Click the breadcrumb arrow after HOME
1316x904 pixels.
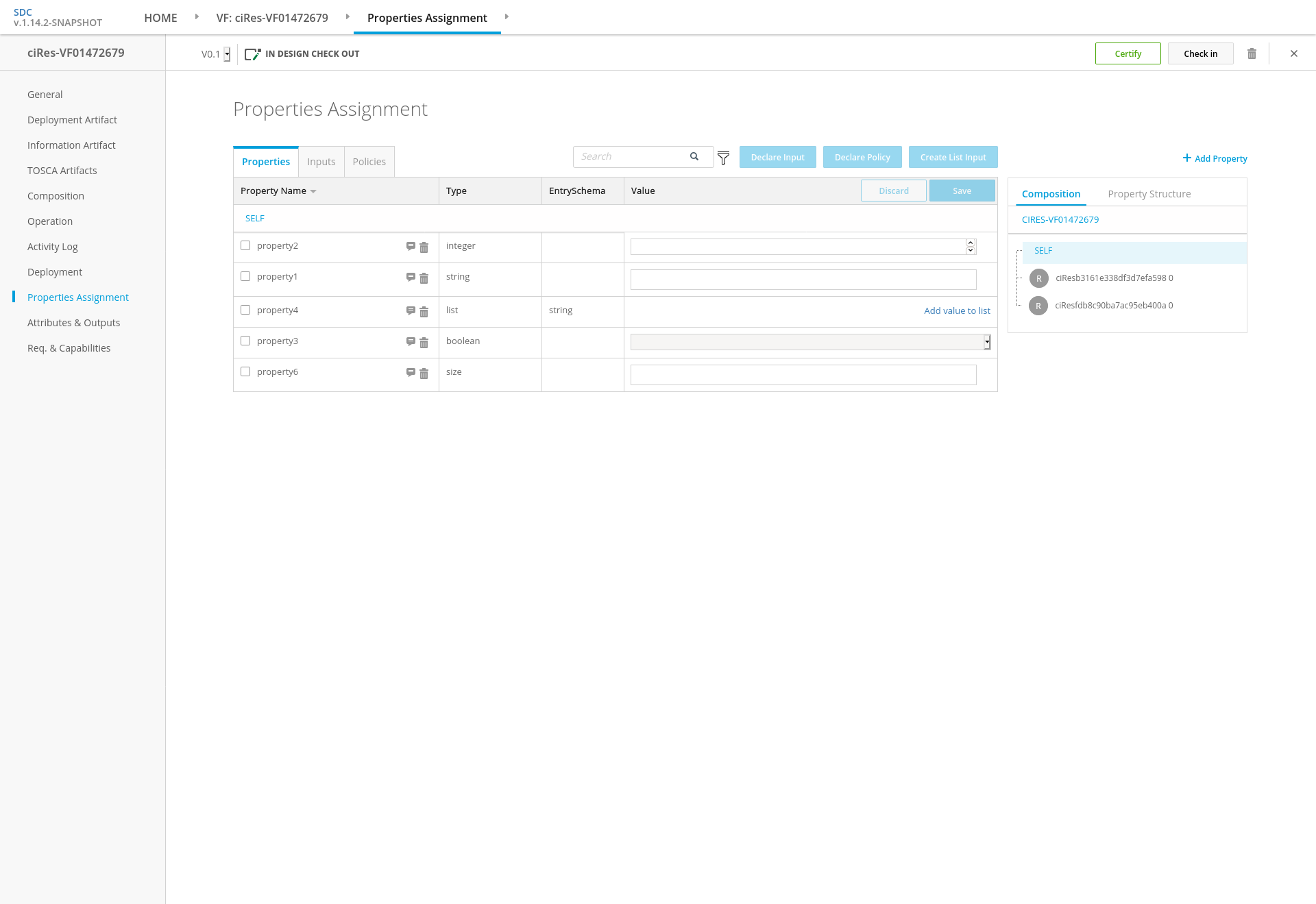(197, 16)
